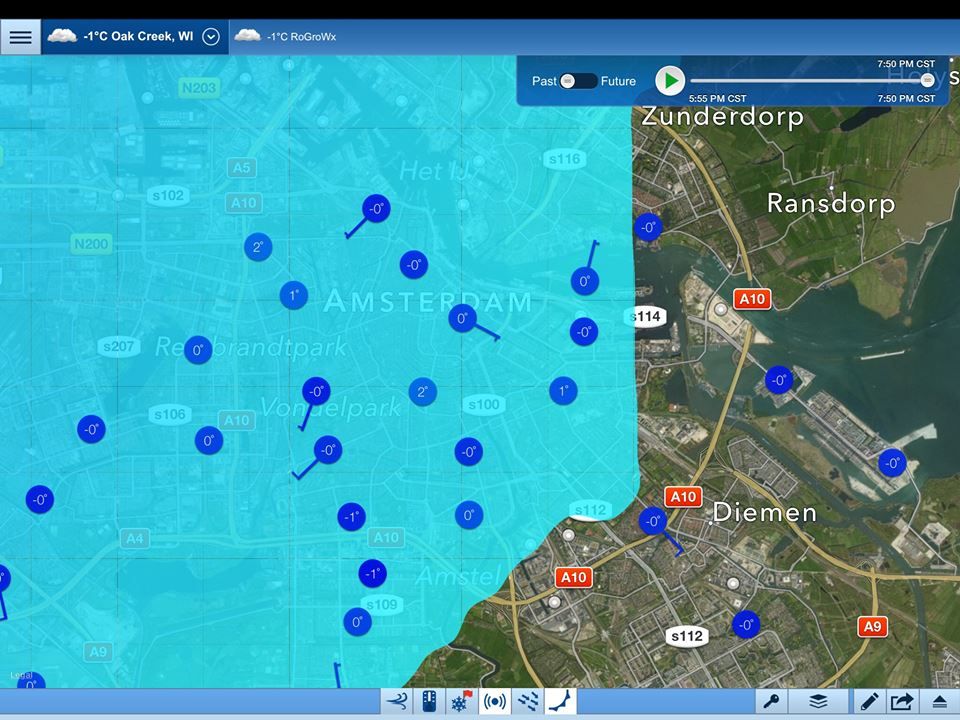960x720 pixels.
Task: Tap the 2° station marker left of s100
Action: click(422, 392)
